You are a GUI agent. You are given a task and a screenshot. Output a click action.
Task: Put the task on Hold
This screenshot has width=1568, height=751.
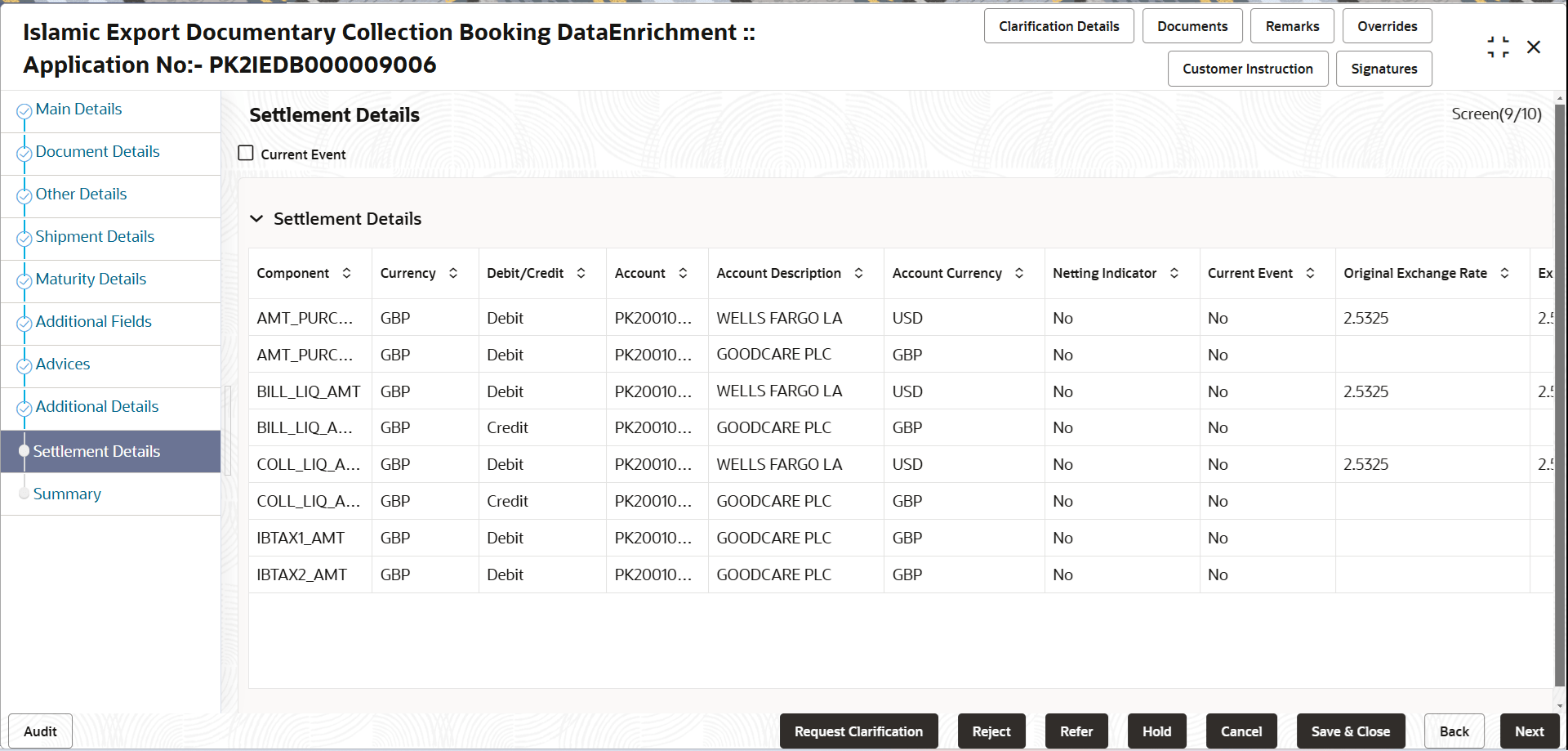tap(1156, 731)
